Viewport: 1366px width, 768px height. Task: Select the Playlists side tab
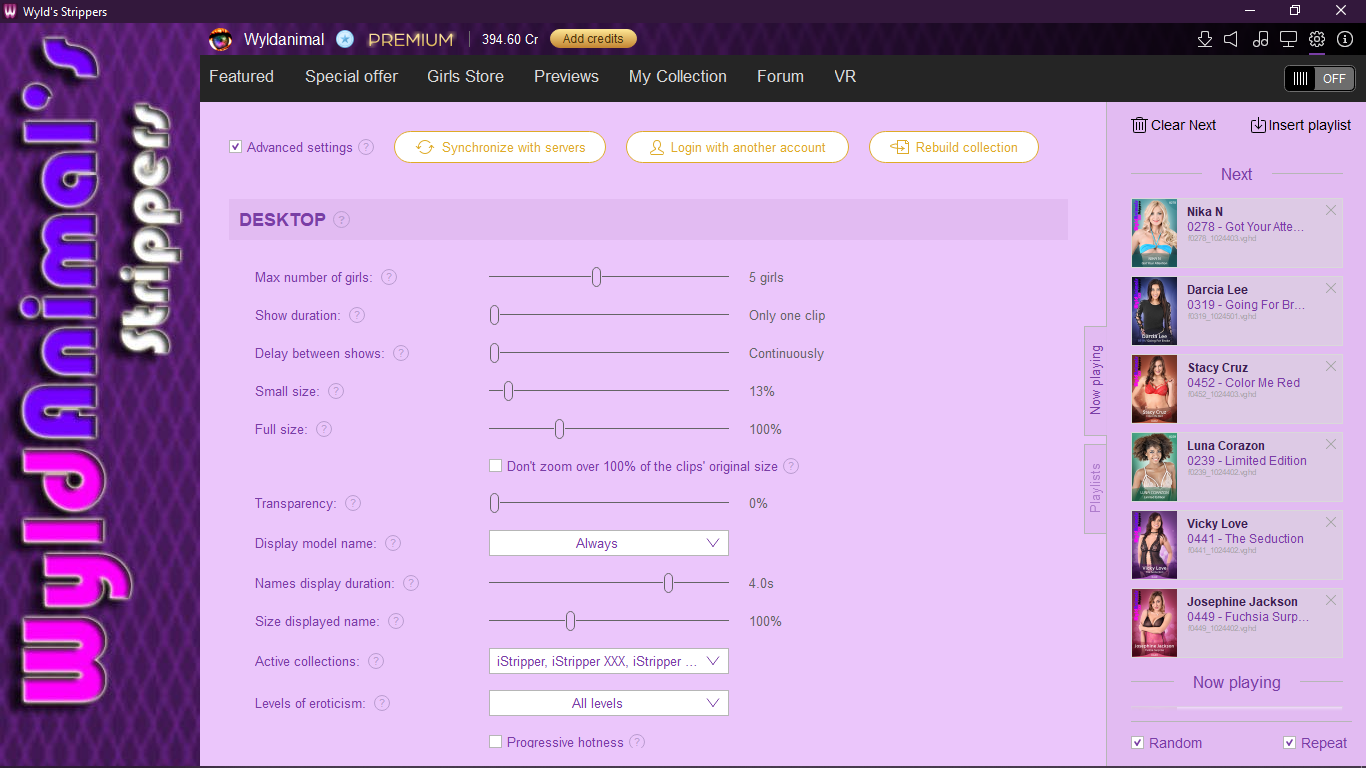[x=1096, y=488]
